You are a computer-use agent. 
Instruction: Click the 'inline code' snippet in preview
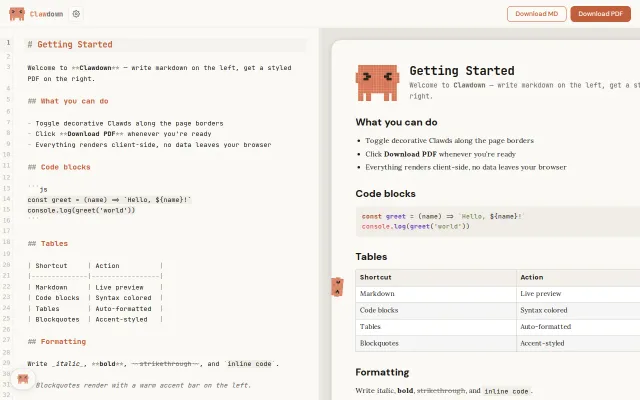click(506, 391)
